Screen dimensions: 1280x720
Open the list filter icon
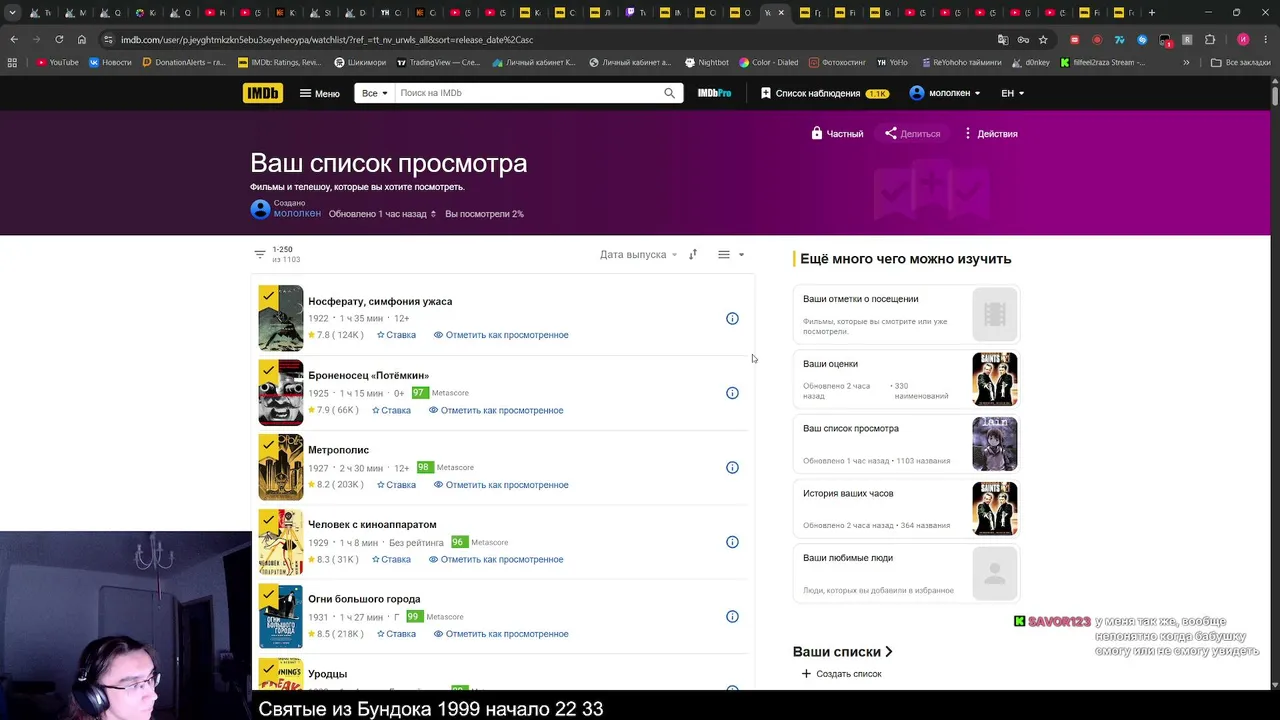pos(260,255)
